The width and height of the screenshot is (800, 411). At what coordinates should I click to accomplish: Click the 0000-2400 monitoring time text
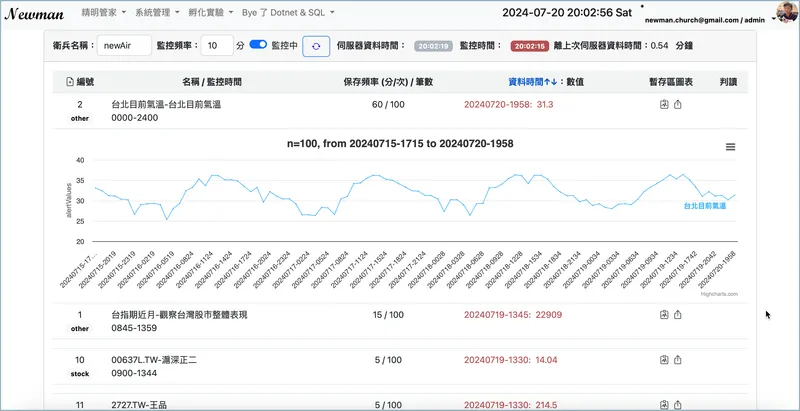[x=135, y=118]
